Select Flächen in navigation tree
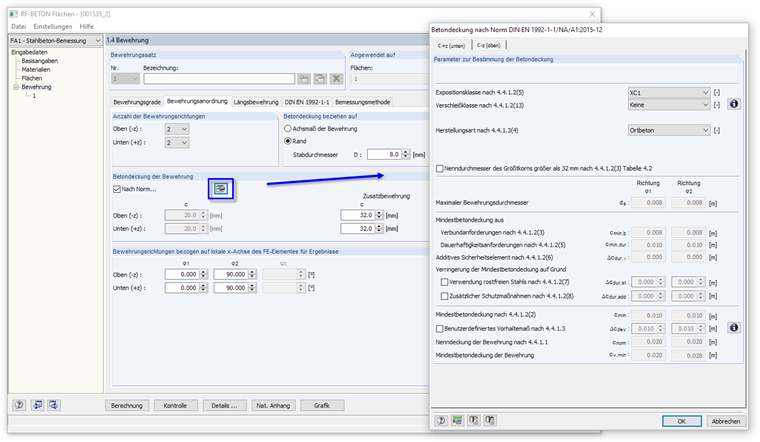 coord(32,79)
